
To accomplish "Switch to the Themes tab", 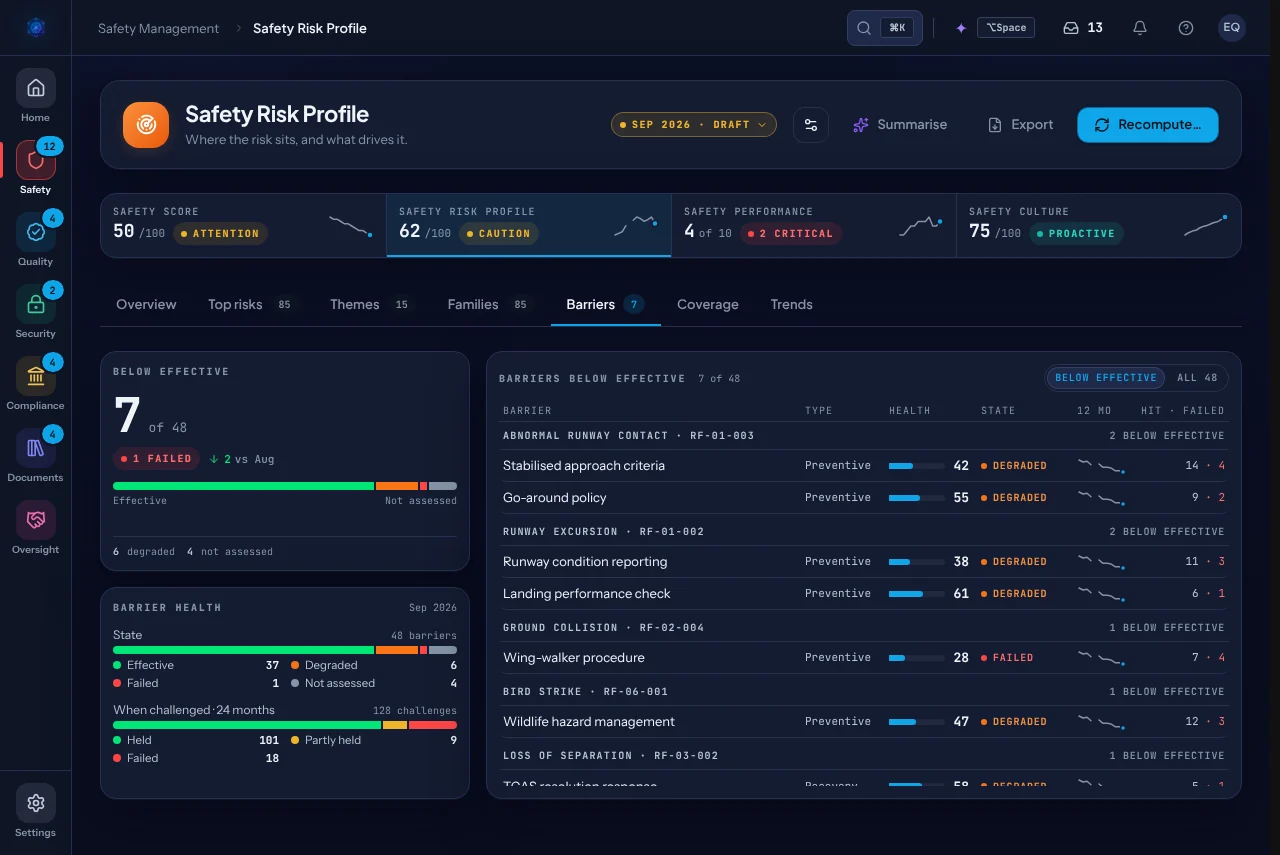I will (x=372, y=304).
